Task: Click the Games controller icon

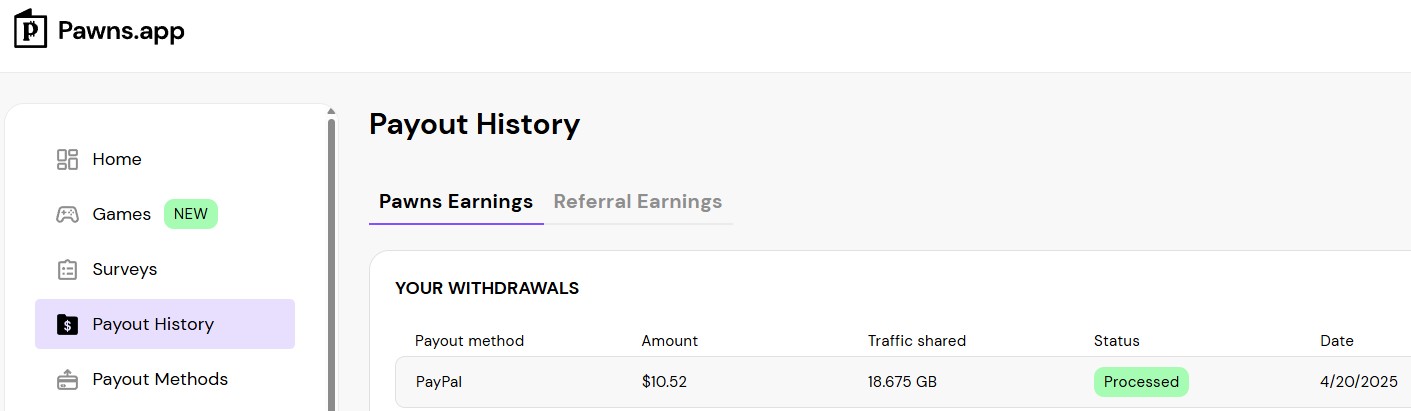Action: [x=67, y=214]
